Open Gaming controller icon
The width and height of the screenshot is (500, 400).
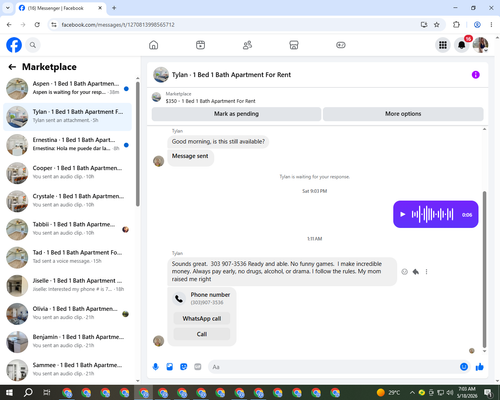pyautogui.click(x=341, y=45)
